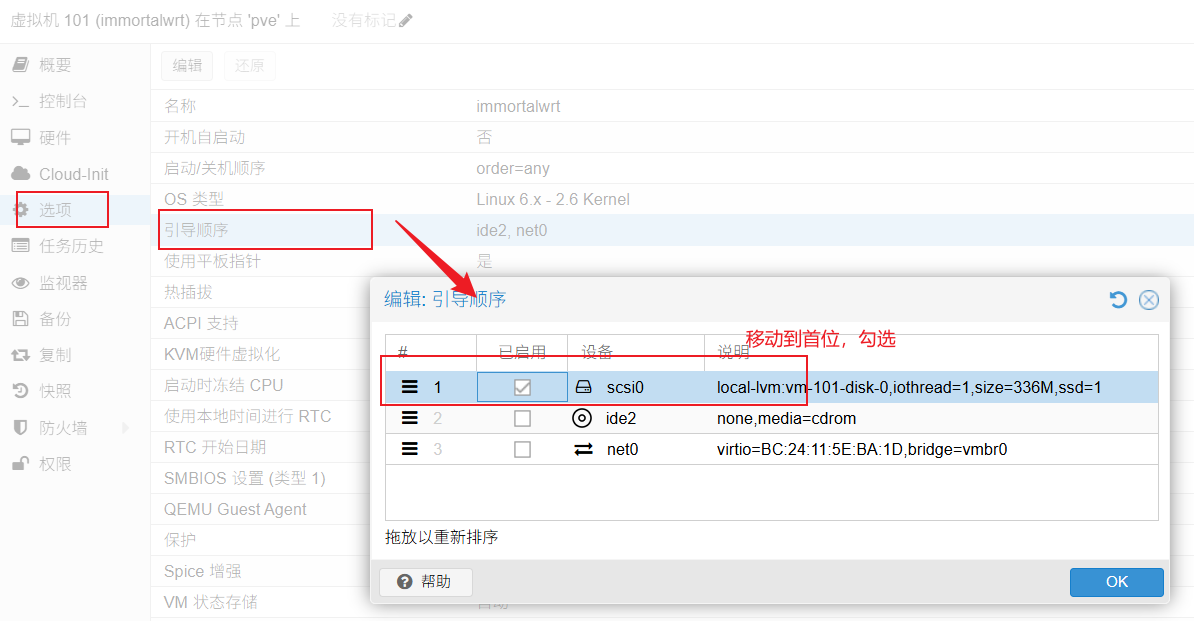Screen dimensions: 1194x621
Task: Expand the 防火墙 submenu arrow
Action: click(126, 428)
